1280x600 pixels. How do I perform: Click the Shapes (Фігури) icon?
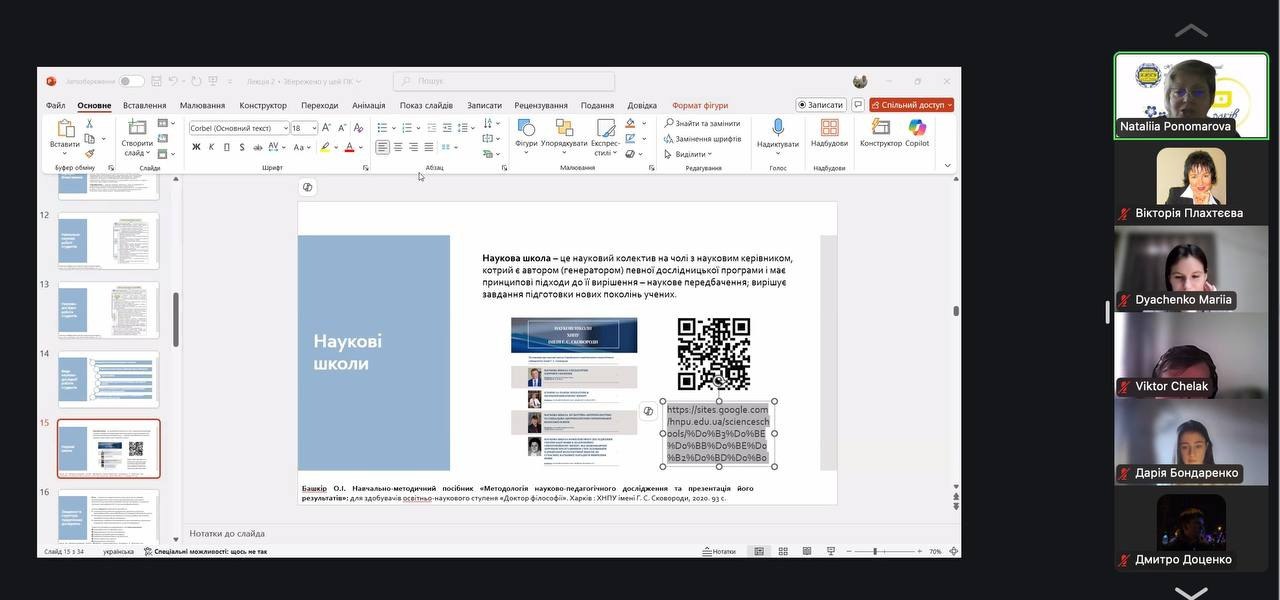click(526, 128)
